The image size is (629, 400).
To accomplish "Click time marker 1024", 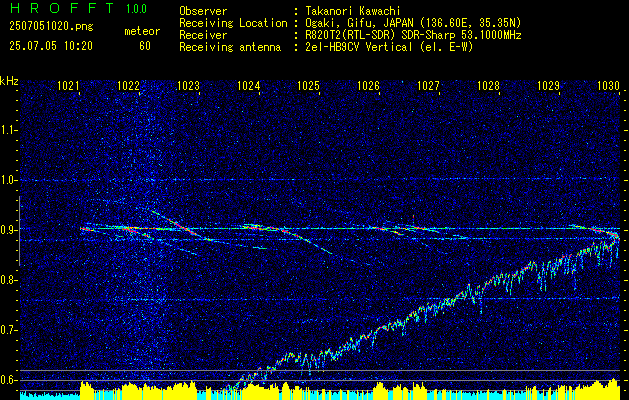I will pos(249,85).
